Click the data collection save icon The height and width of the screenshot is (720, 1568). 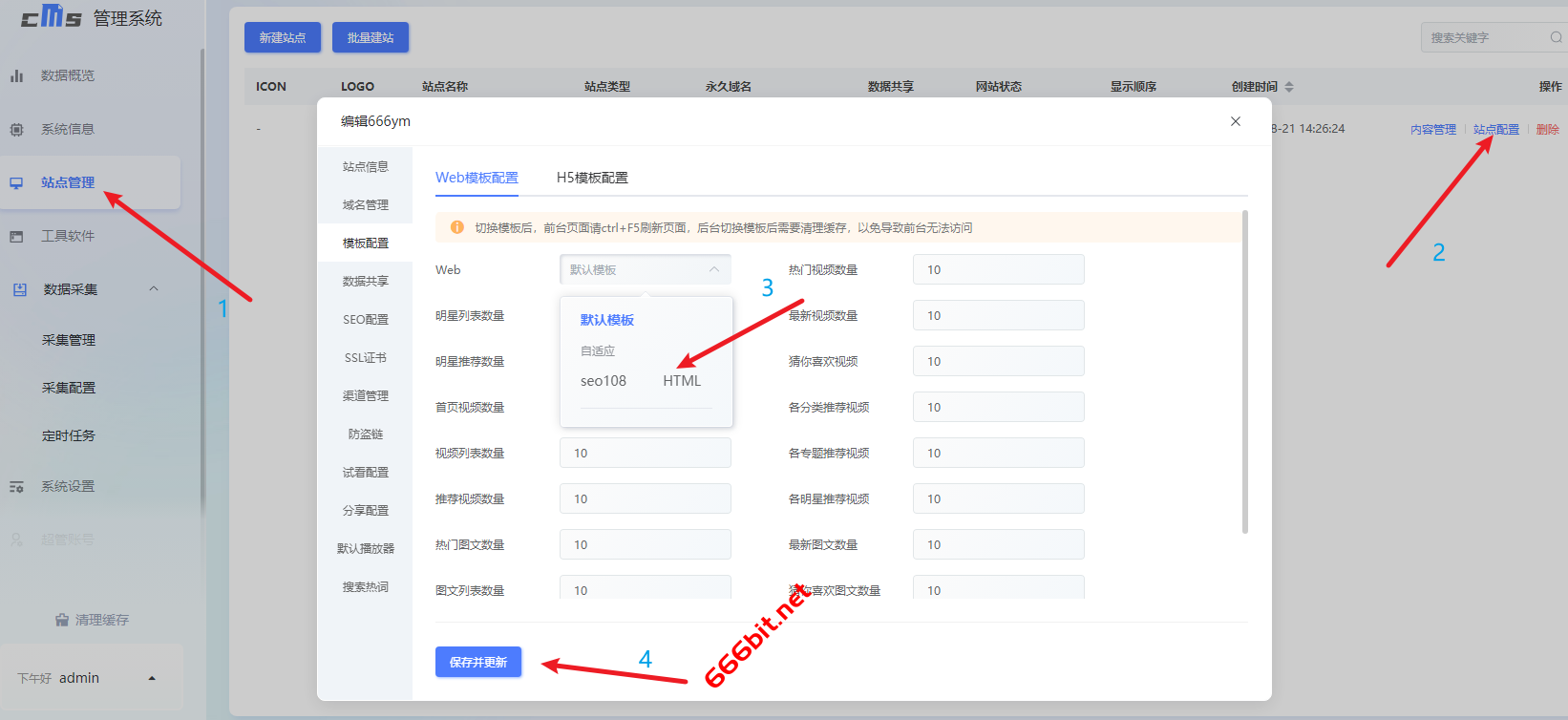pyautogui.click(x=19, y=289)
